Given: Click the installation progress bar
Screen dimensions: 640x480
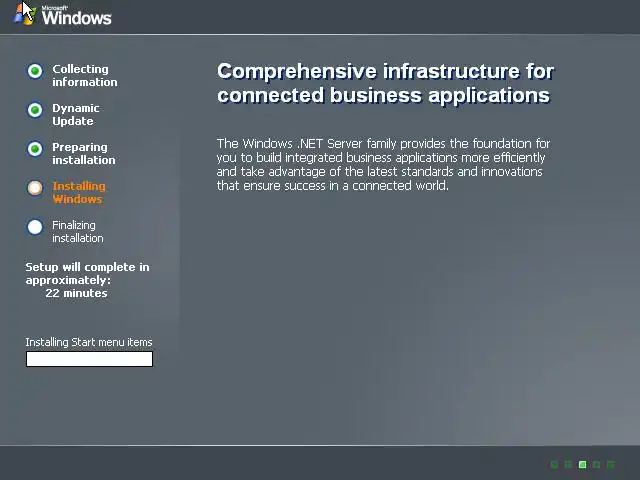Looking at the screenshot, I should point(89,359).
